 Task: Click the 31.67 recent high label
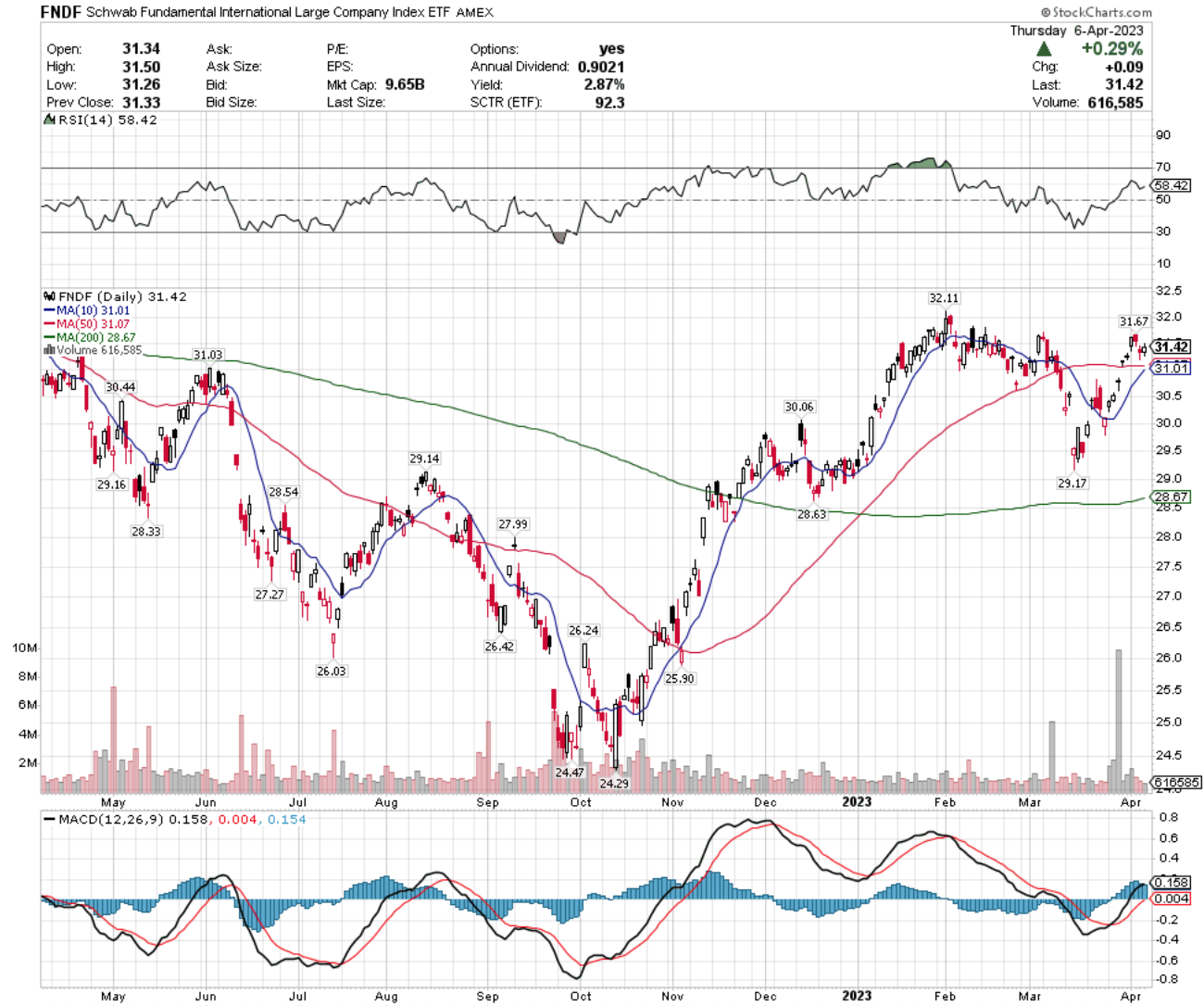coord(1134,321)
